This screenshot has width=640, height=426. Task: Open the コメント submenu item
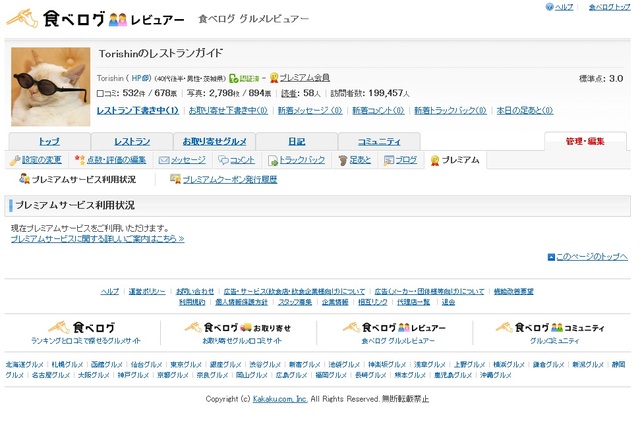pyautogui.click(x=236, y=160)
